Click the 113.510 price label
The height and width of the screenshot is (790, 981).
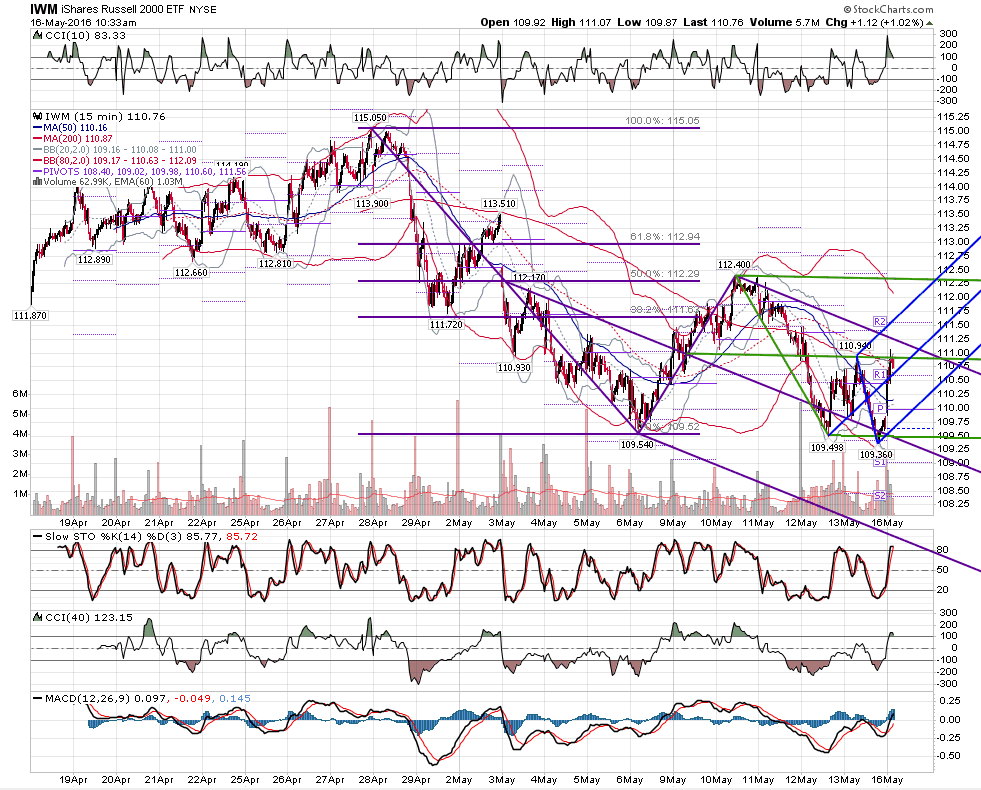[499, 203]
